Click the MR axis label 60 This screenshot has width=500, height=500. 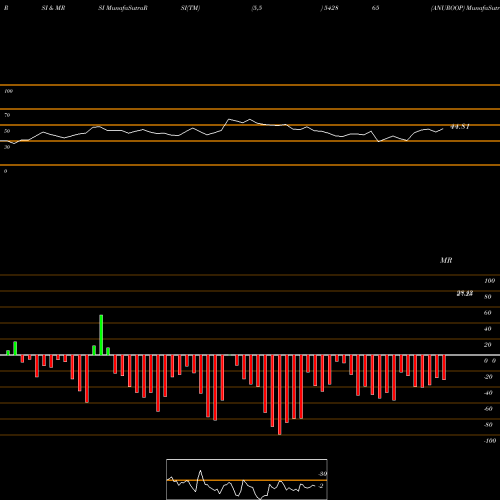488,313
